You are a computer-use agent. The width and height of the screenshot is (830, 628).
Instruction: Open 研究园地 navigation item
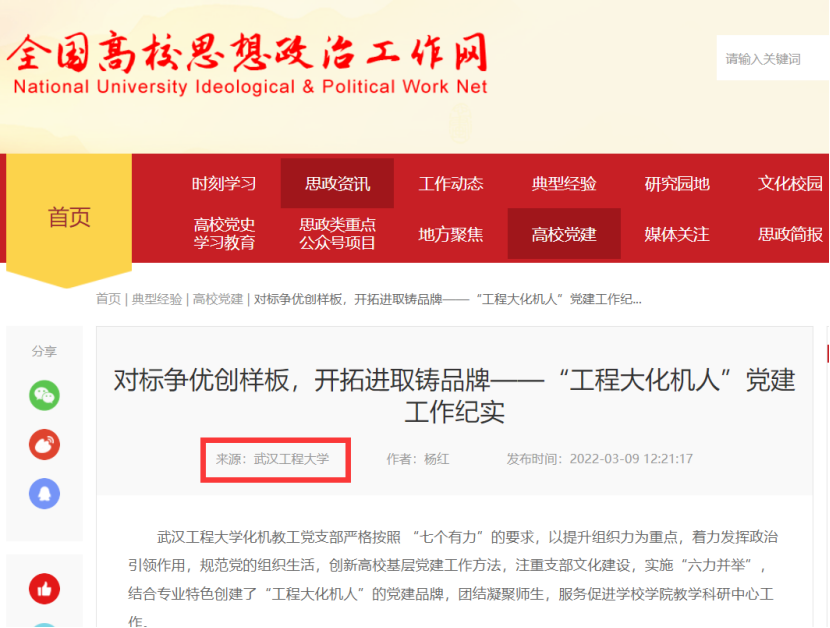(x=677, y=184)
